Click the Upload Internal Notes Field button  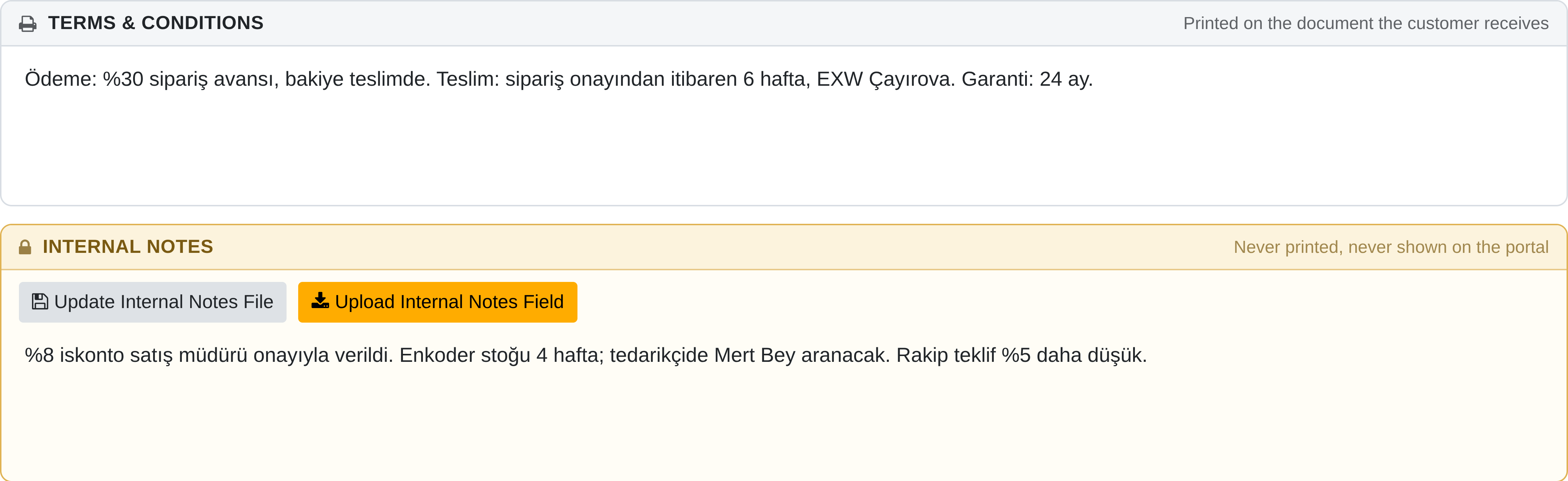click(x=438, y=302)
